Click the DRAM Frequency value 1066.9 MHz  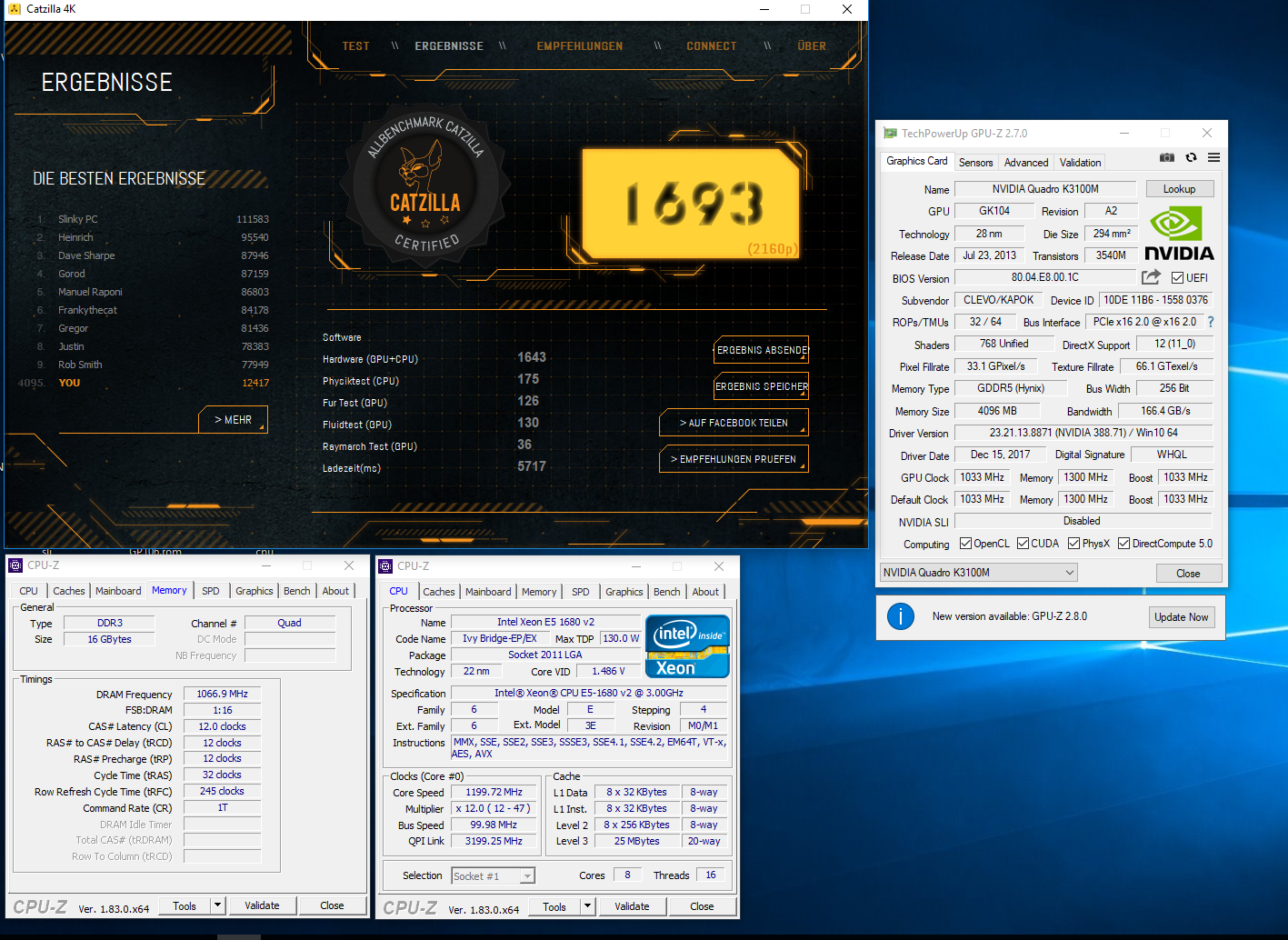click(222, 694)
